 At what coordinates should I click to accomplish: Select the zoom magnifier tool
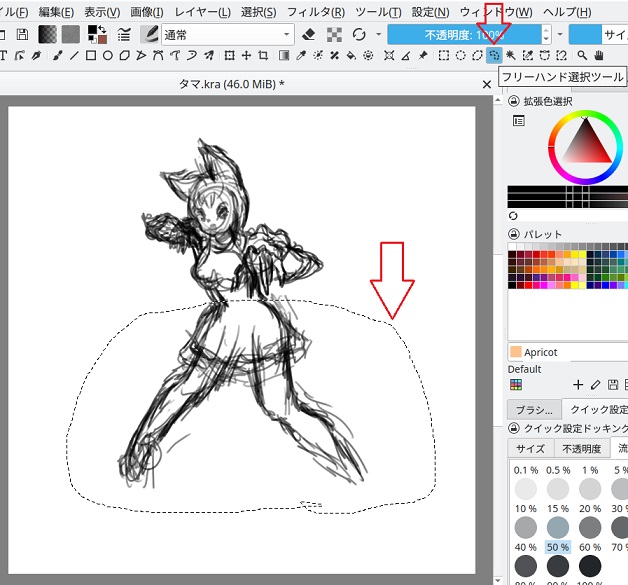click(582, 55)
